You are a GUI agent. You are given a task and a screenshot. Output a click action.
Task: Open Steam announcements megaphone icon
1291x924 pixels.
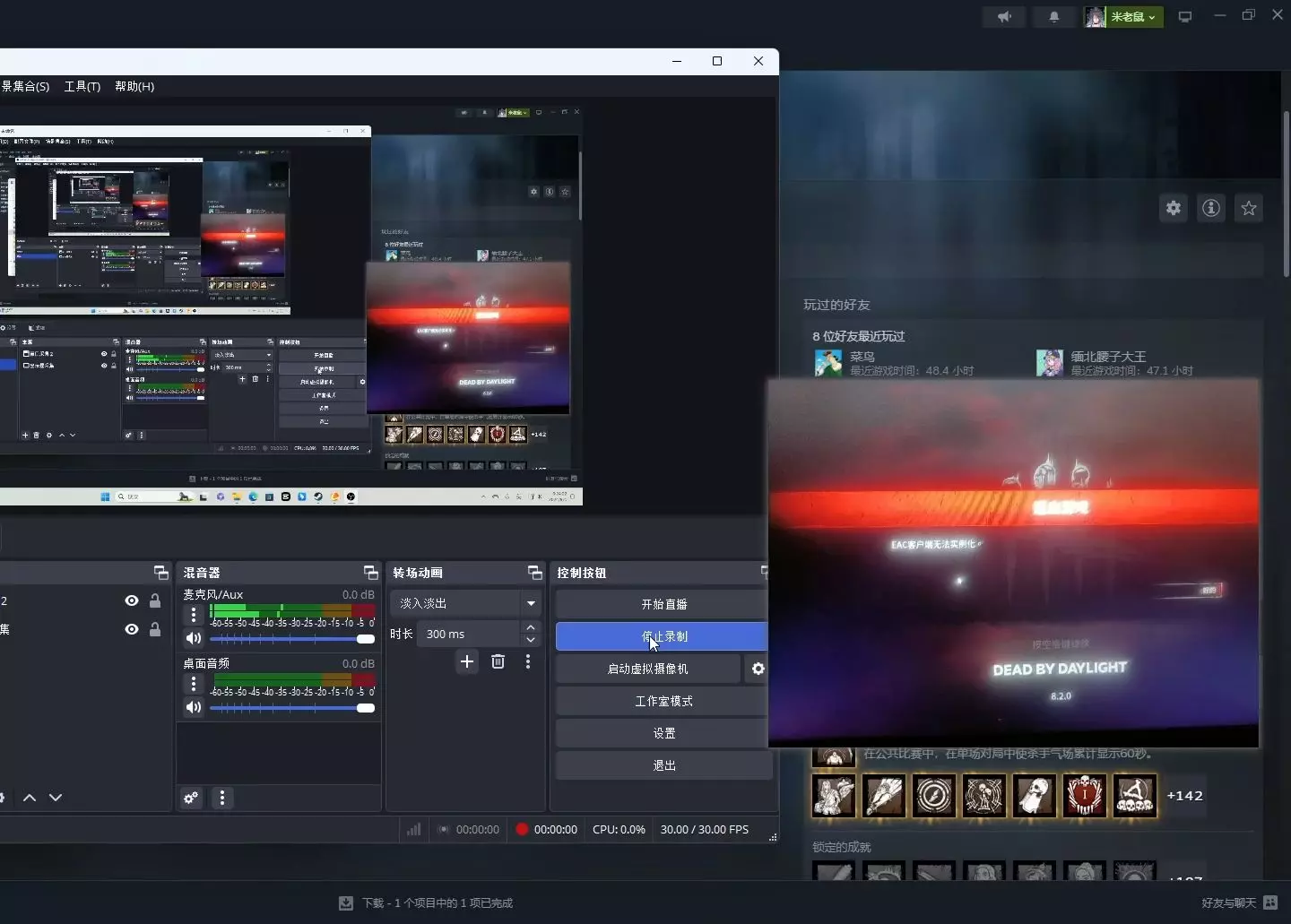(x=1004, y=16)
